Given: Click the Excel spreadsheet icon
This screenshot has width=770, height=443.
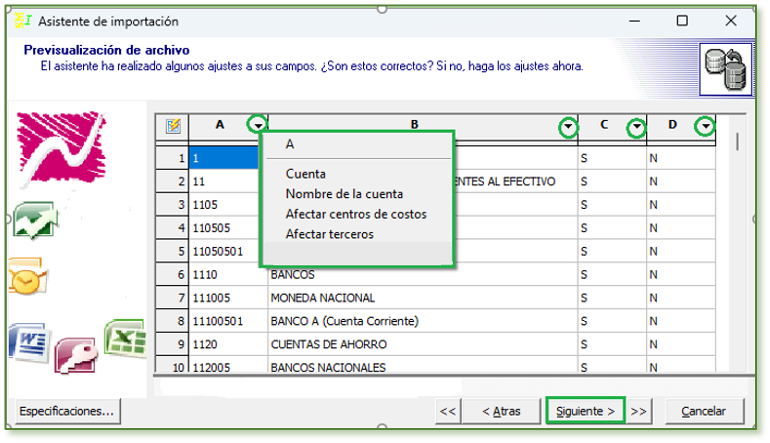Looking at the screenshot, I should pos(125,339).
